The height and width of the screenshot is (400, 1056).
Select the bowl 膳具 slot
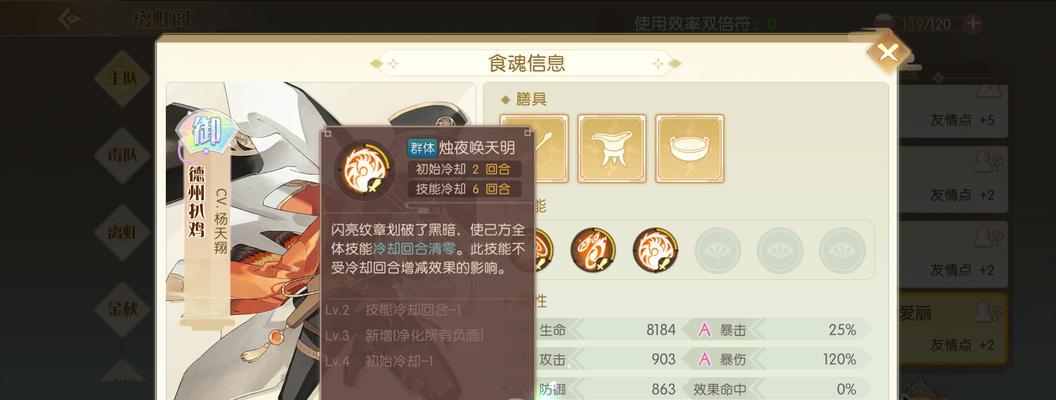[690, 148]
